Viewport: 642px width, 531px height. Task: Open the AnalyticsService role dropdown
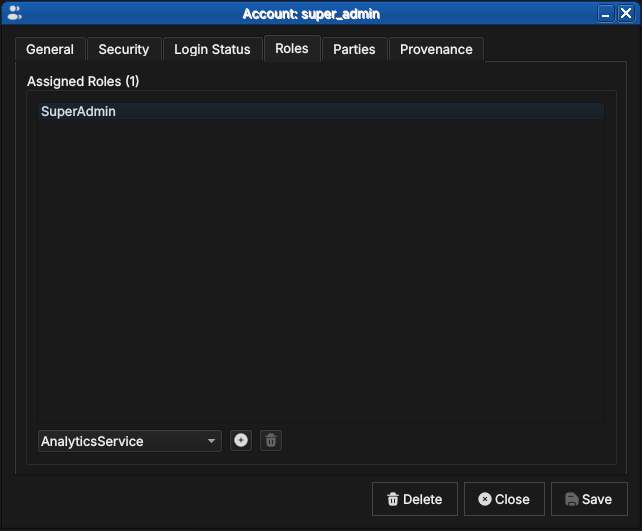pyautogui.click(x=129, y=441)
